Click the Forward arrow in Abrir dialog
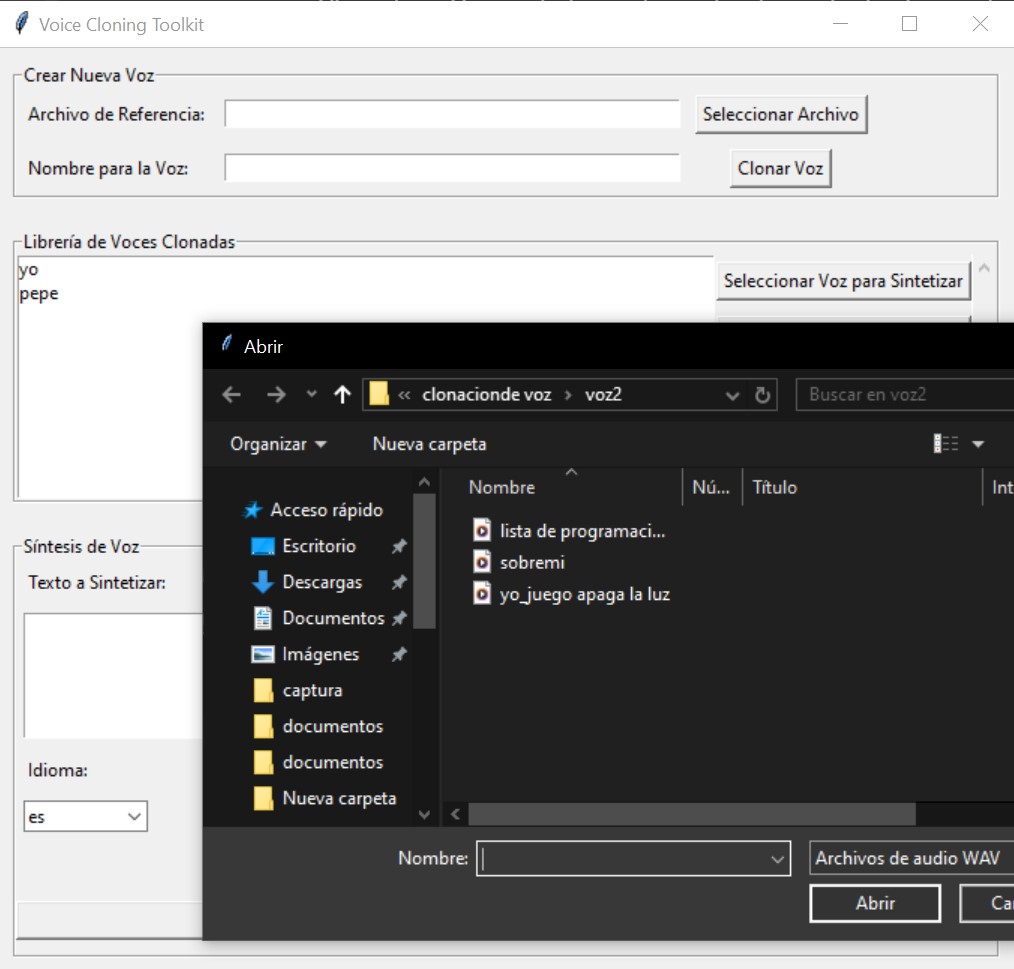 pyautogui.click(x=276, y=394)
